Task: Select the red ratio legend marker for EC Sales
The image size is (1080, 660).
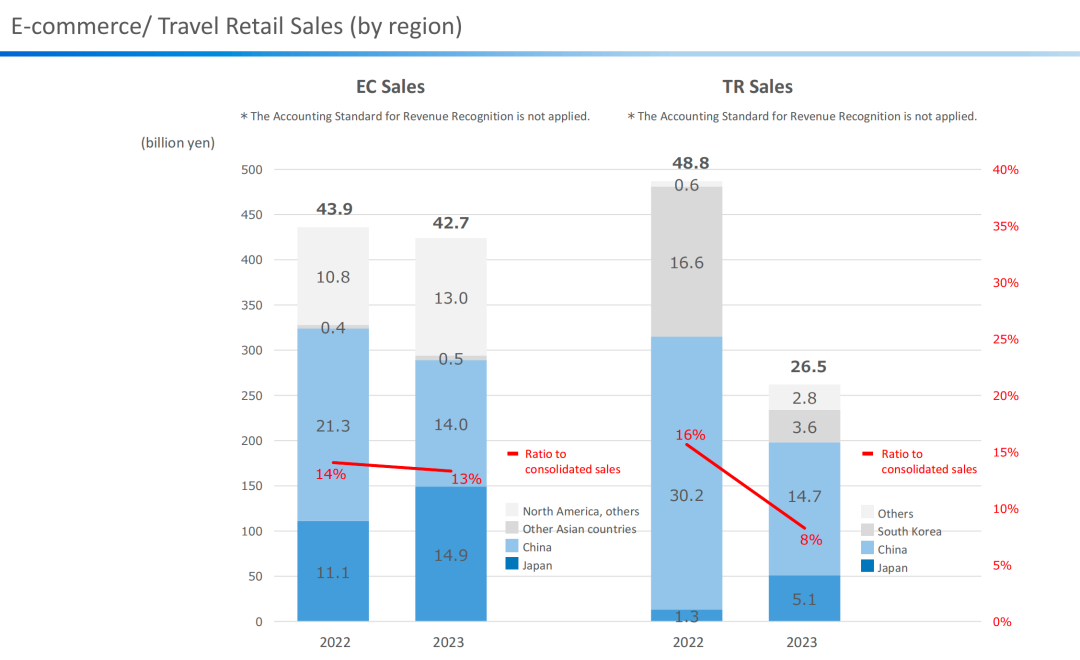Action: pyautogui.click(x=513, y=454)
